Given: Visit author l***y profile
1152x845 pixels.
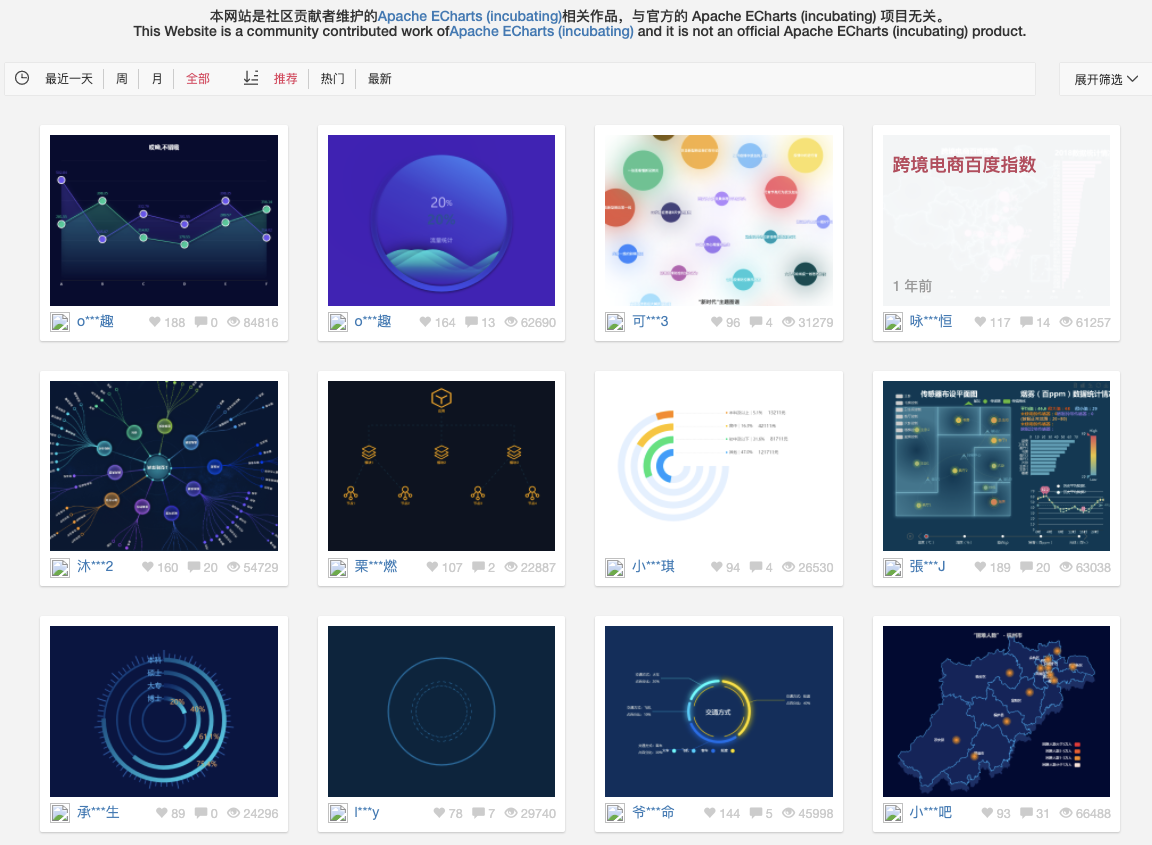Looking at the screenshot, I should pyautogui.click(x=367, y=812).
